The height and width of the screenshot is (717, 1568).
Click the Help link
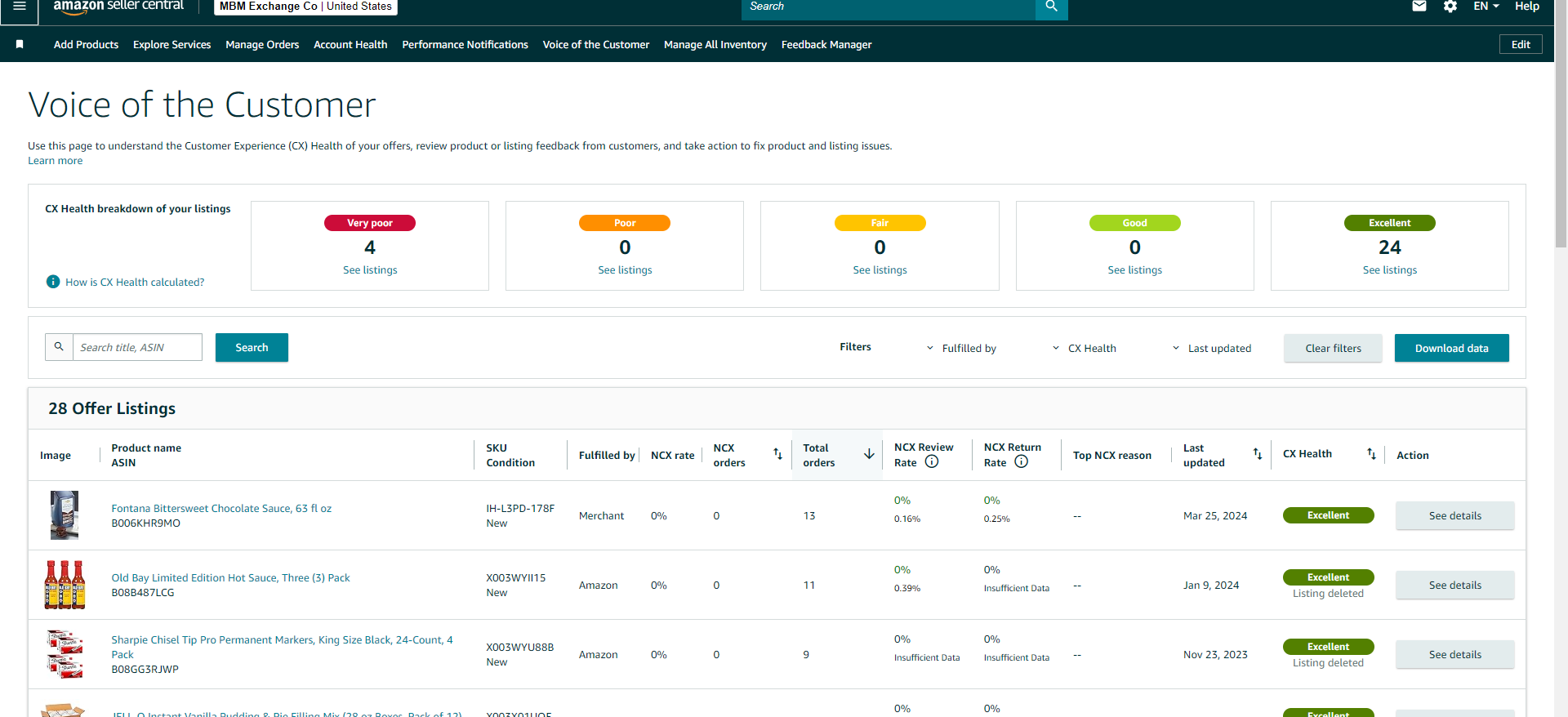(x=1527, y=7)
